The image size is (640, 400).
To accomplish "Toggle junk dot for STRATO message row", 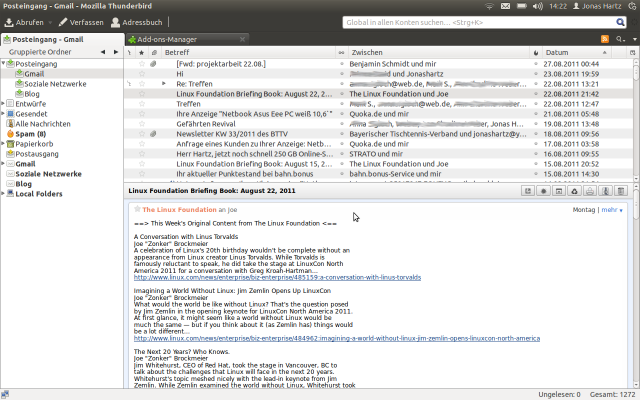I will (536, 154).
